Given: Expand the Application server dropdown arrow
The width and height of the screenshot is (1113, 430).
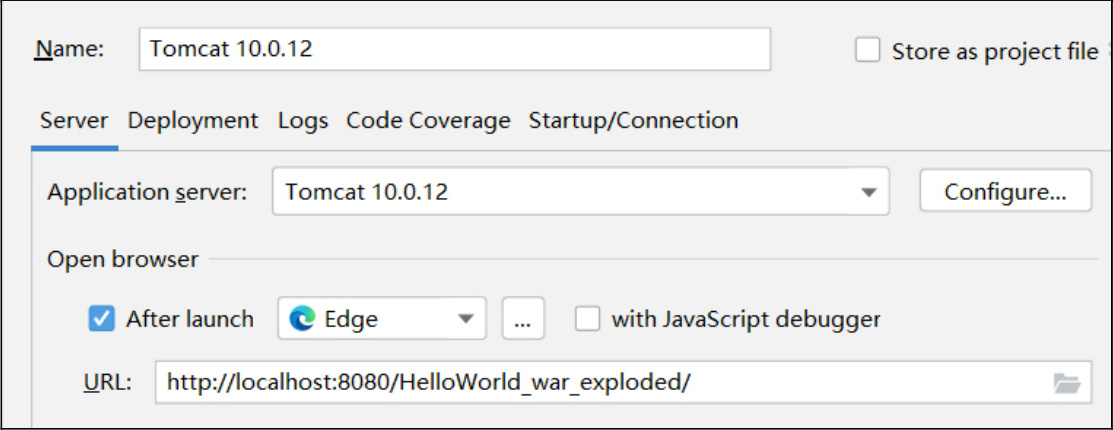Looking at the screenshot, I should 869,193.
